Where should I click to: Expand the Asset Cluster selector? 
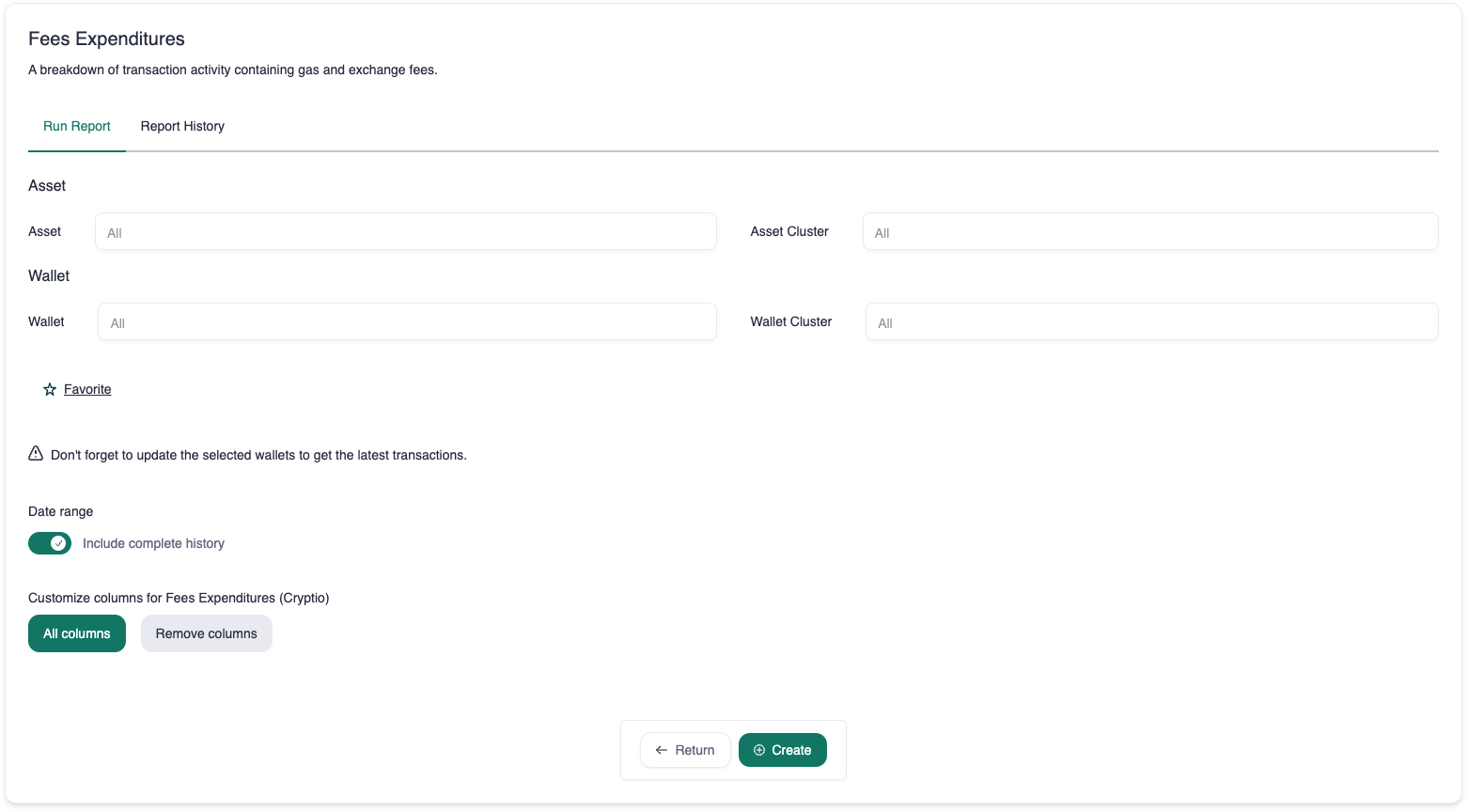[1149, 231]
